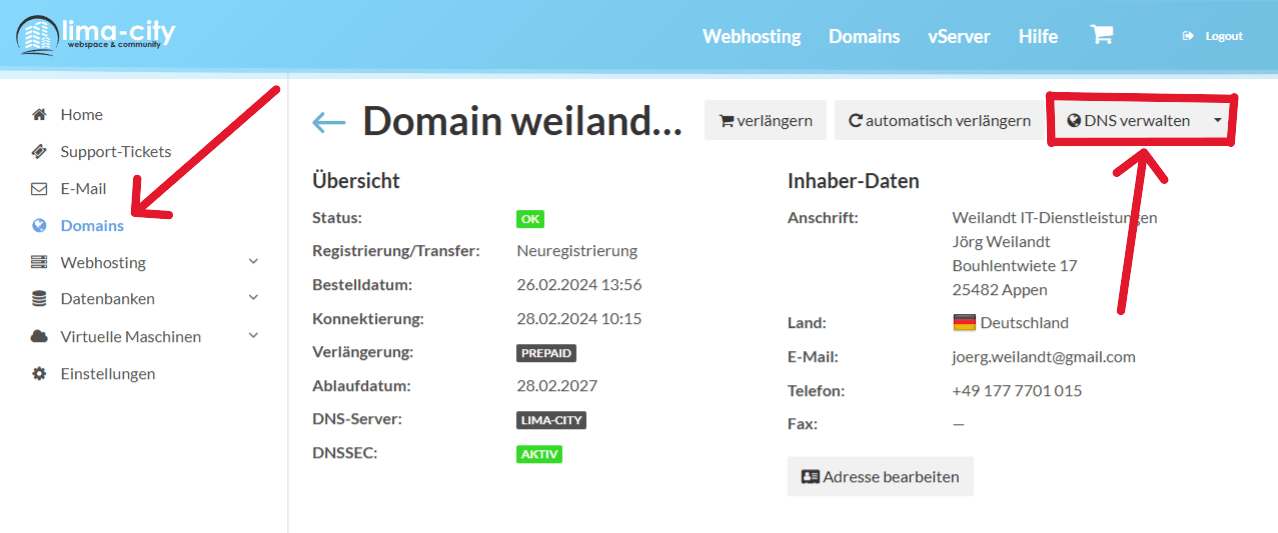Click the Inhaber-Daten heading
Viewport: 1278px width, 533px height.
(x=853, y=181)
